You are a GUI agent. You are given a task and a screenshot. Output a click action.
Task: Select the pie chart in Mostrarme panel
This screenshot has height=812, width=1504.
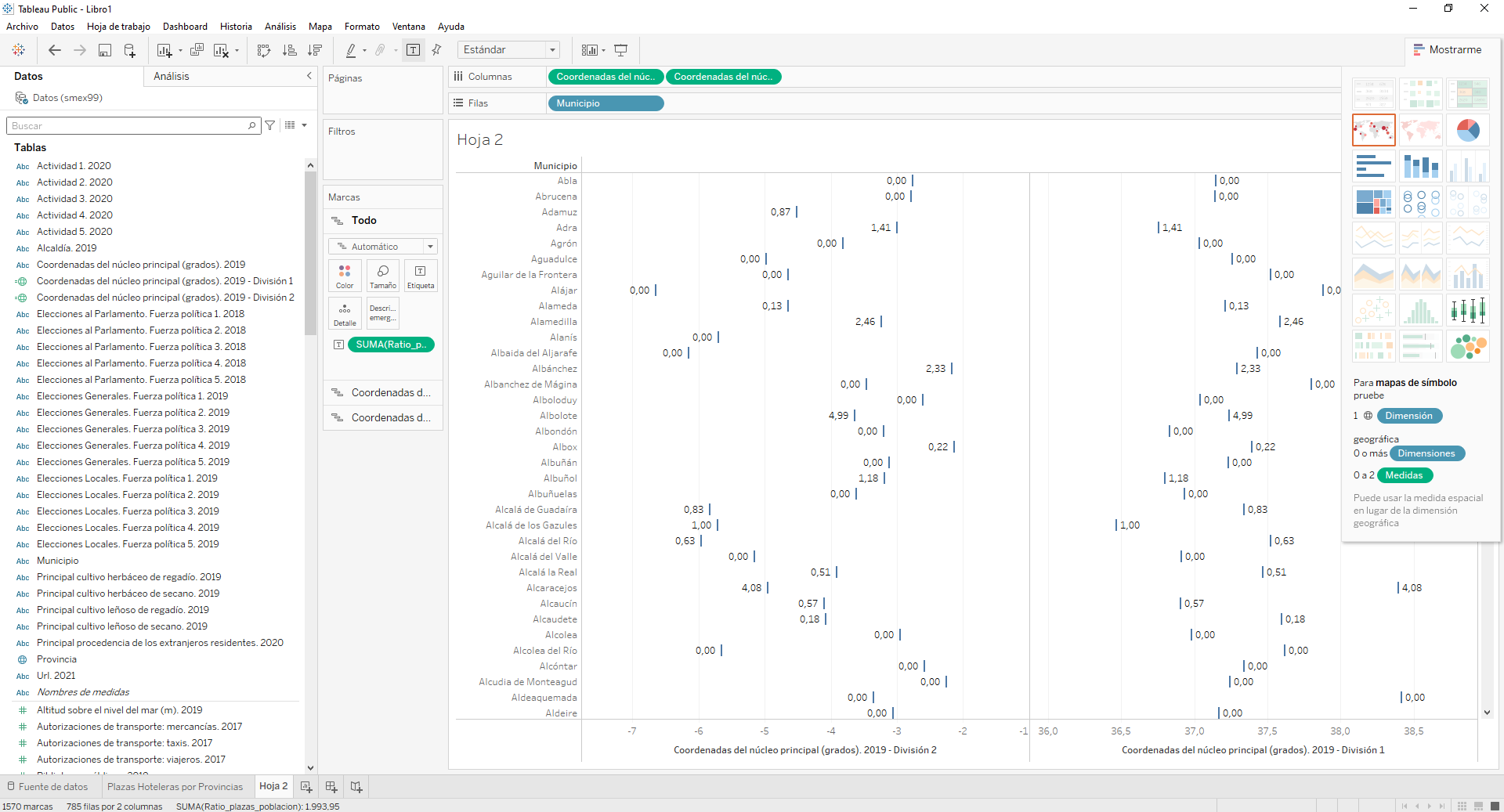tap(1469, 130)
